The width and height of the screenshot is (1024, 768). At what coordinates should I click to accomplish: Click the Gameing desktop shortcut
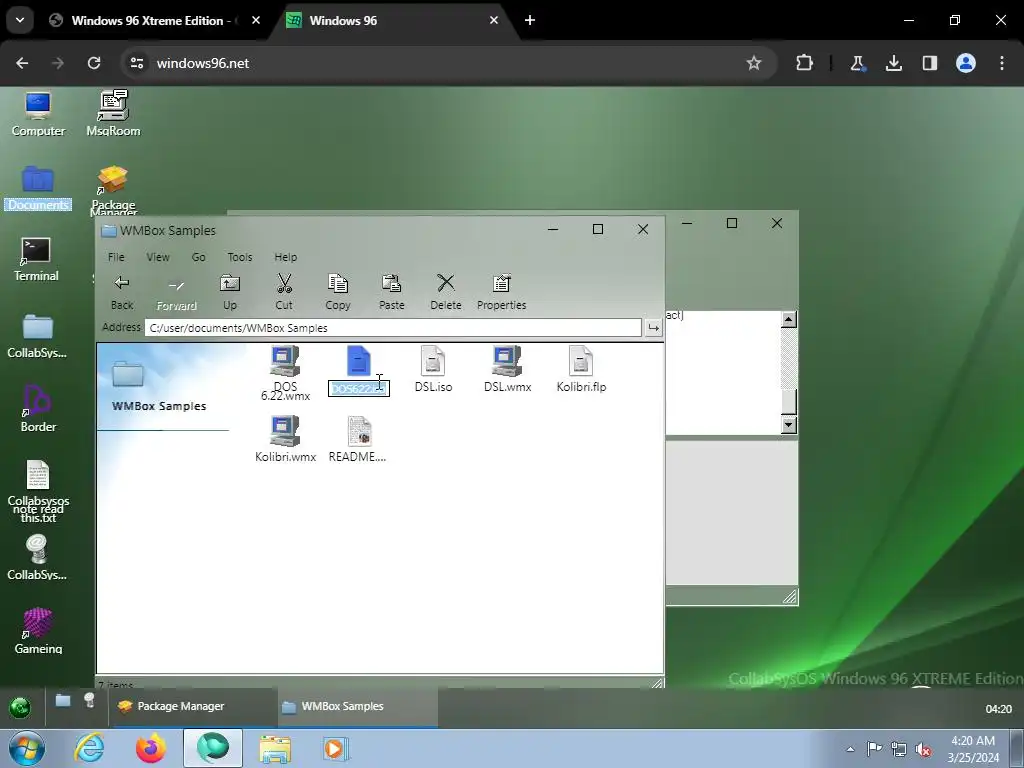pos(38,631)
